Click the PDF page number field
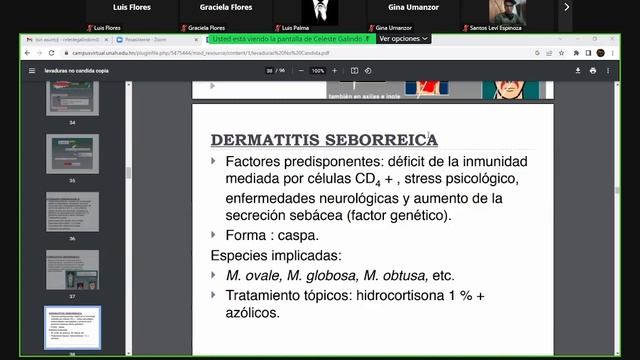Viewport: 640px width, 360px height. [269, 71]
